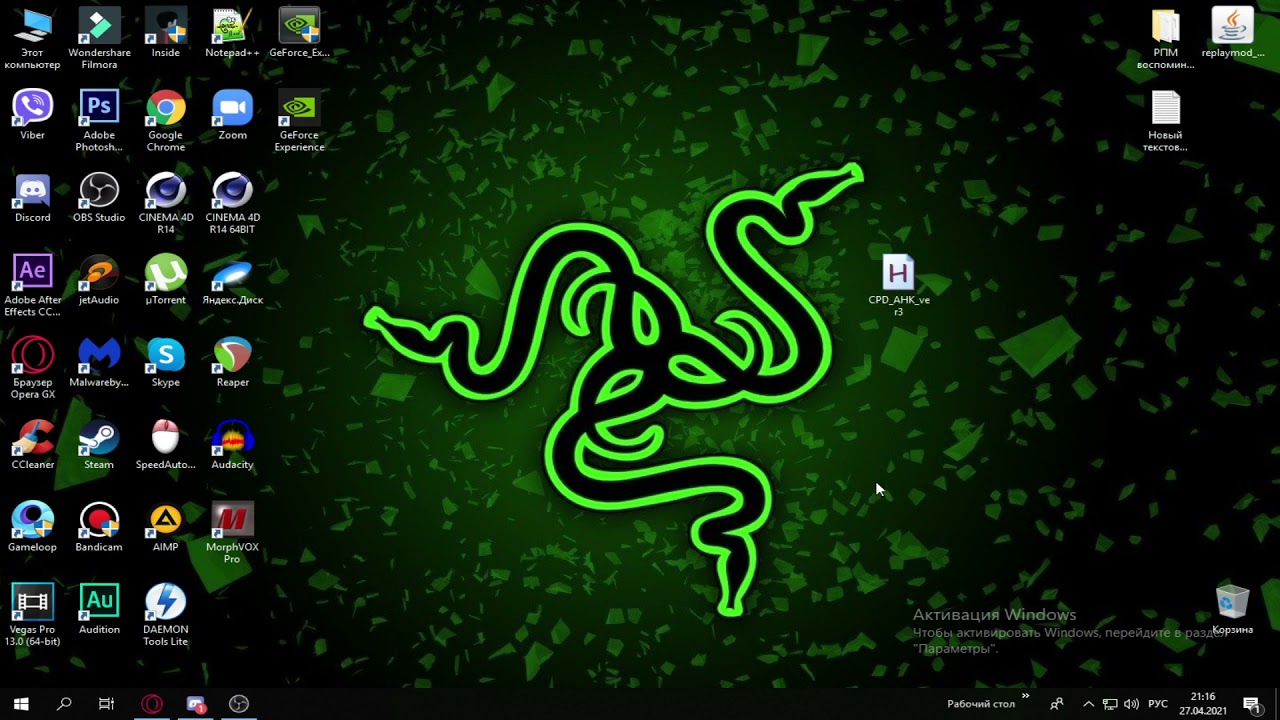Select DAEMON Tools Lite icon

[x=165, y=615]
